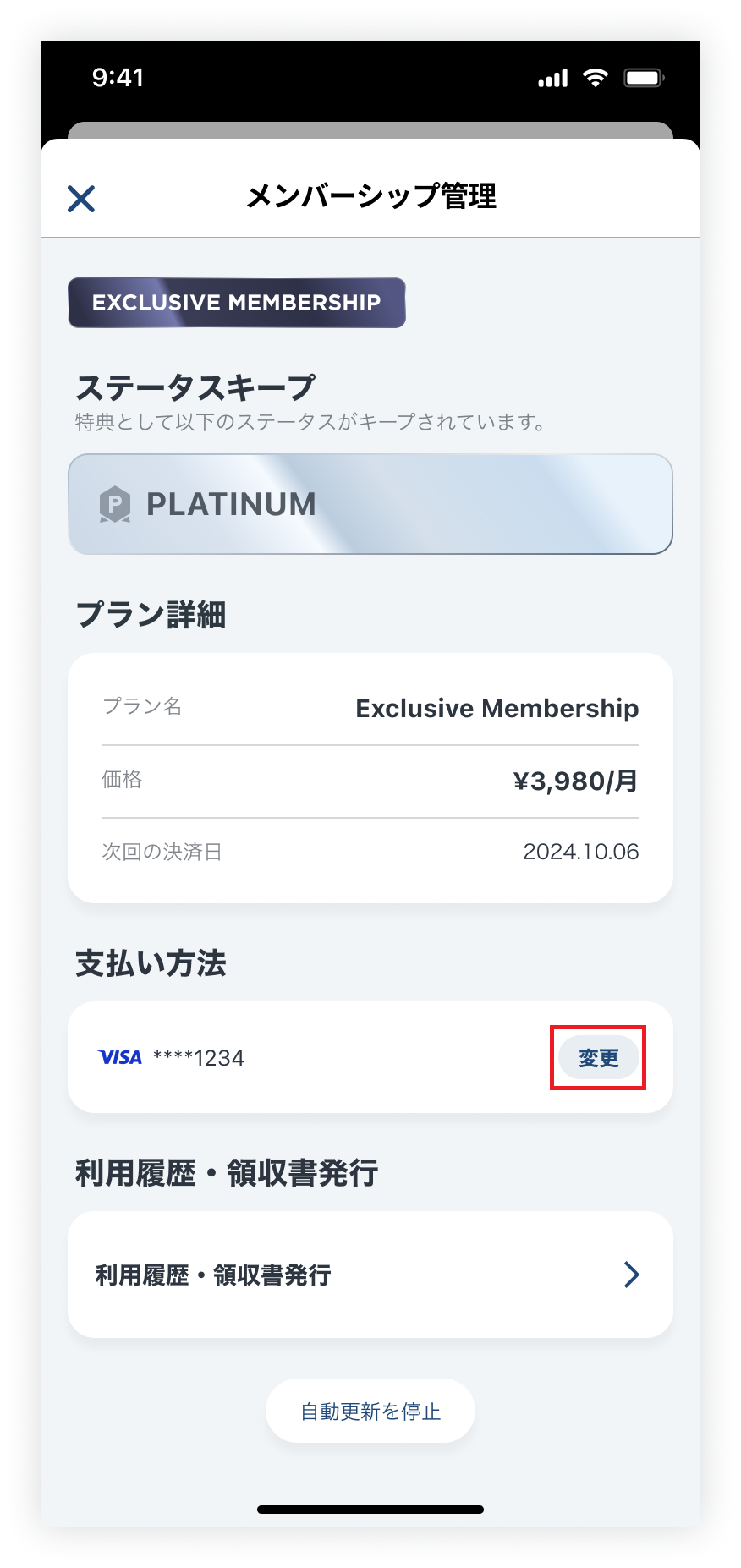This screenshot has height=1568, width=741.
Task: Open 利用履歴・領収書発行 chevron arrow
Action: 631,1274
